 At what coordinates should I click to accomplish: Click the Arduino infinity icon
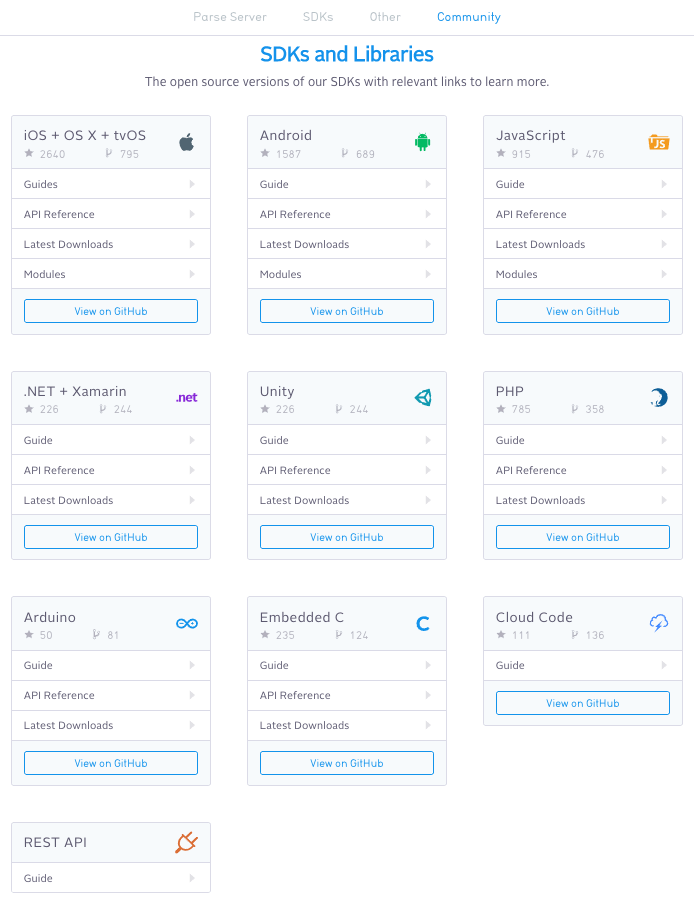pyautogui.click(x=187, y=623)
